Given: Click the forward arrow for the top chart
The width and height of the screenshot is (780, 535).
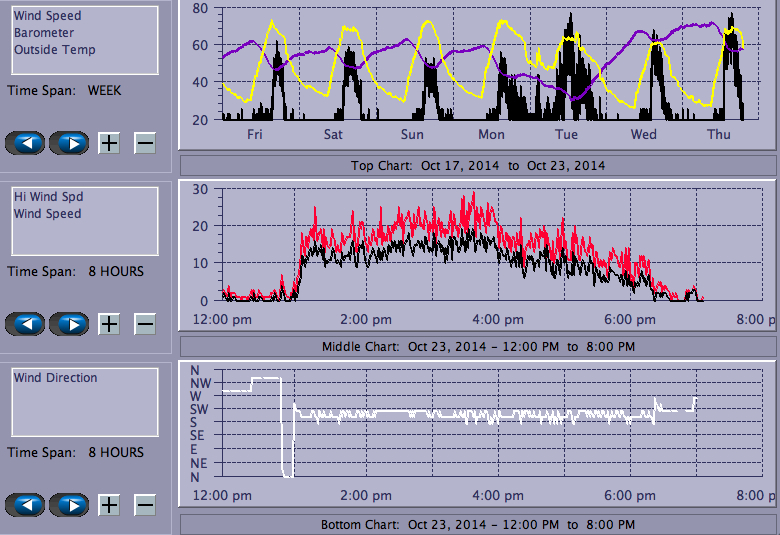Looking at the screenshot, I should pyautogui.click(x=69, y=143).
